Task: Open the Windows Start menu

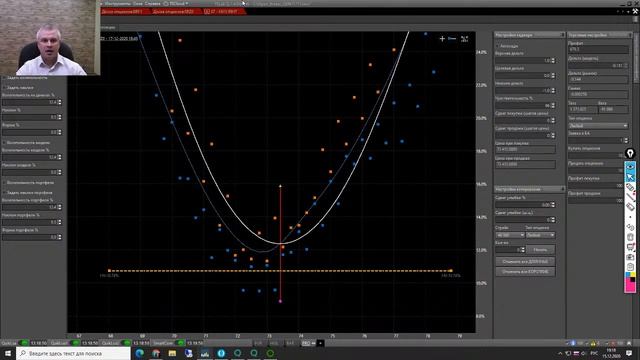Action: pos(8,353)
